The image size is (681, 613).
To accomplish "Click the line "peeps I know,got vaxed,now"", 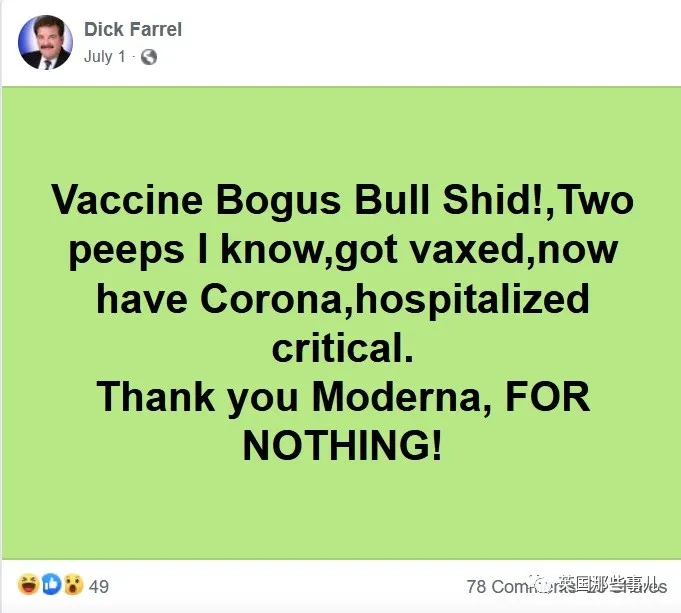I will (342, 250).
